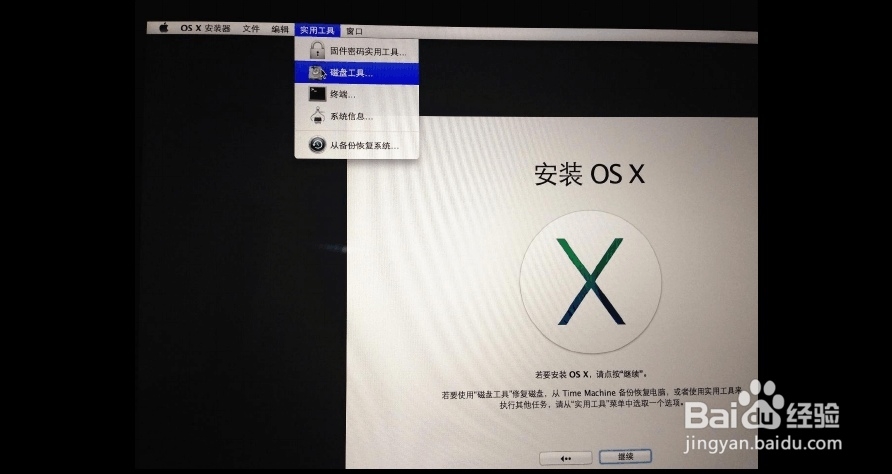Image resolution: width=892 pixels, height=474 pixels.
Task: Click the text 若要安装 OS X，请点按"继续"
Action: point(592,374)
